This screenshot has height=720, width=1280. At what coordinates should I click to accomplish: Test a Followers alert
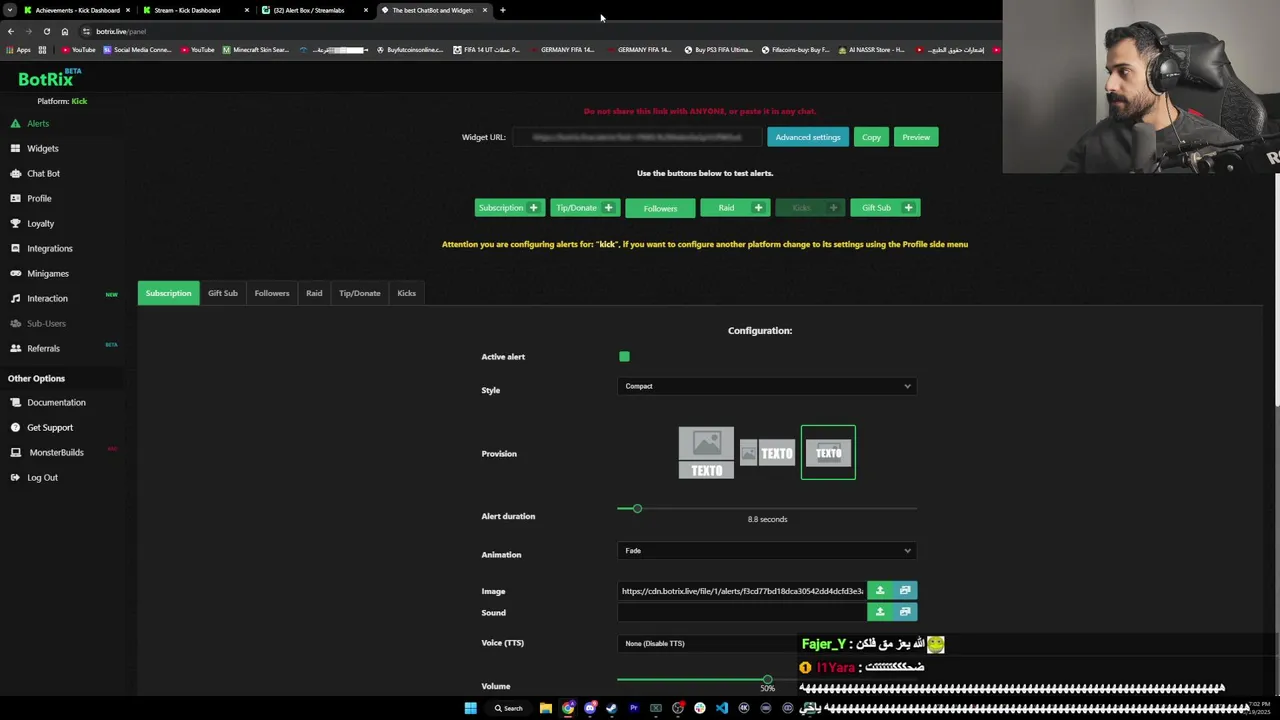click(x=660, y=208)
